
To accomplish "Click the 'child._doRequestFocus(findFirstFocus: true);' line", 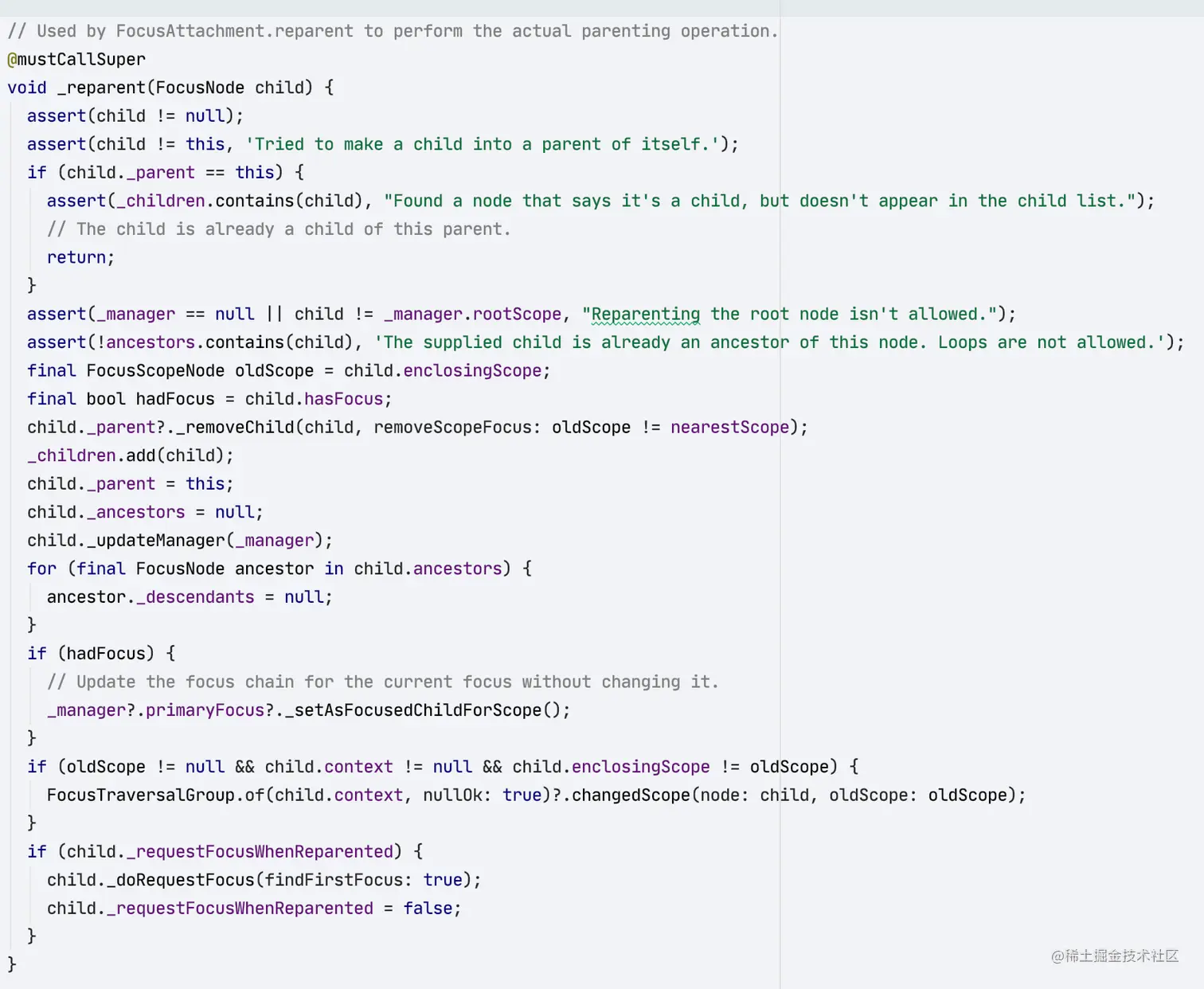I will point(264,880).
